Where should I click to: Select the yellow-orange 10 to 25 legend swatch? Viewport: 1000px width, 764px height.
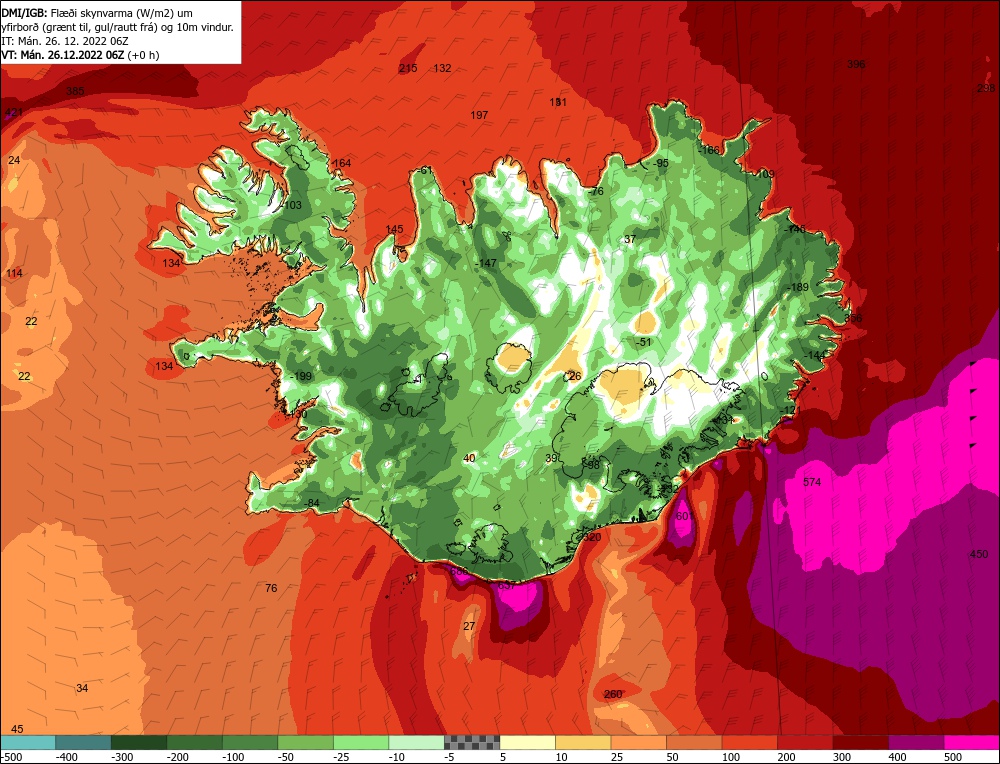tap(583, 742)
